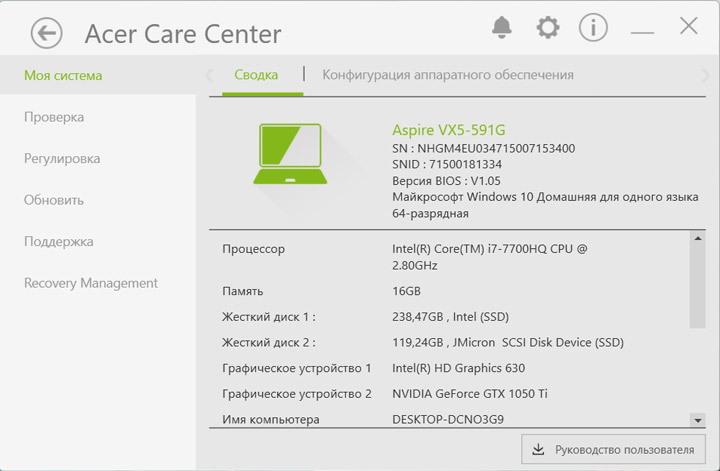Click the information (i) icon
The height and width of the screenshot is (471, 720).
click(593, 28)
